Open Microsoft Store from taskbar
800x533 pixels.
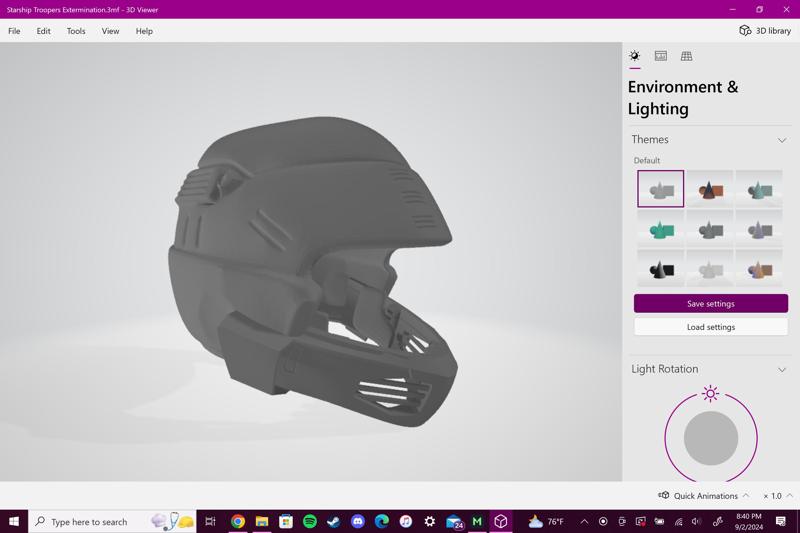[x=286, y=521]
